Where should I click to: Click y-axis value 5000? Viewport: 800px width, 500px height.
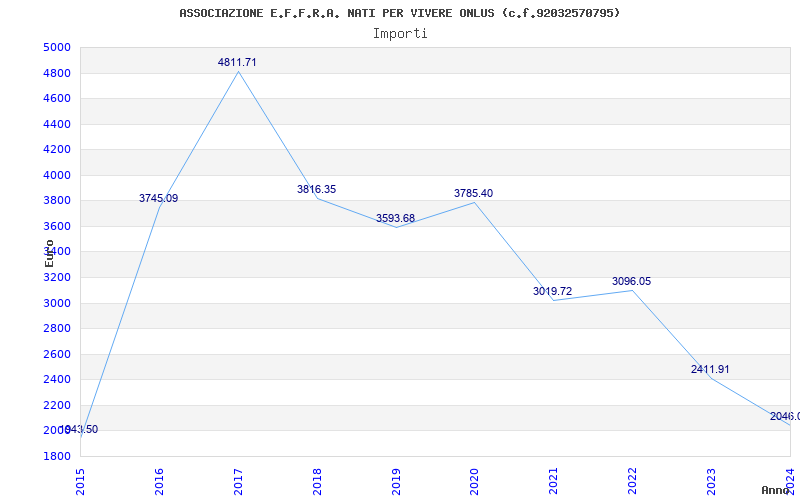[x=56, y=47]
